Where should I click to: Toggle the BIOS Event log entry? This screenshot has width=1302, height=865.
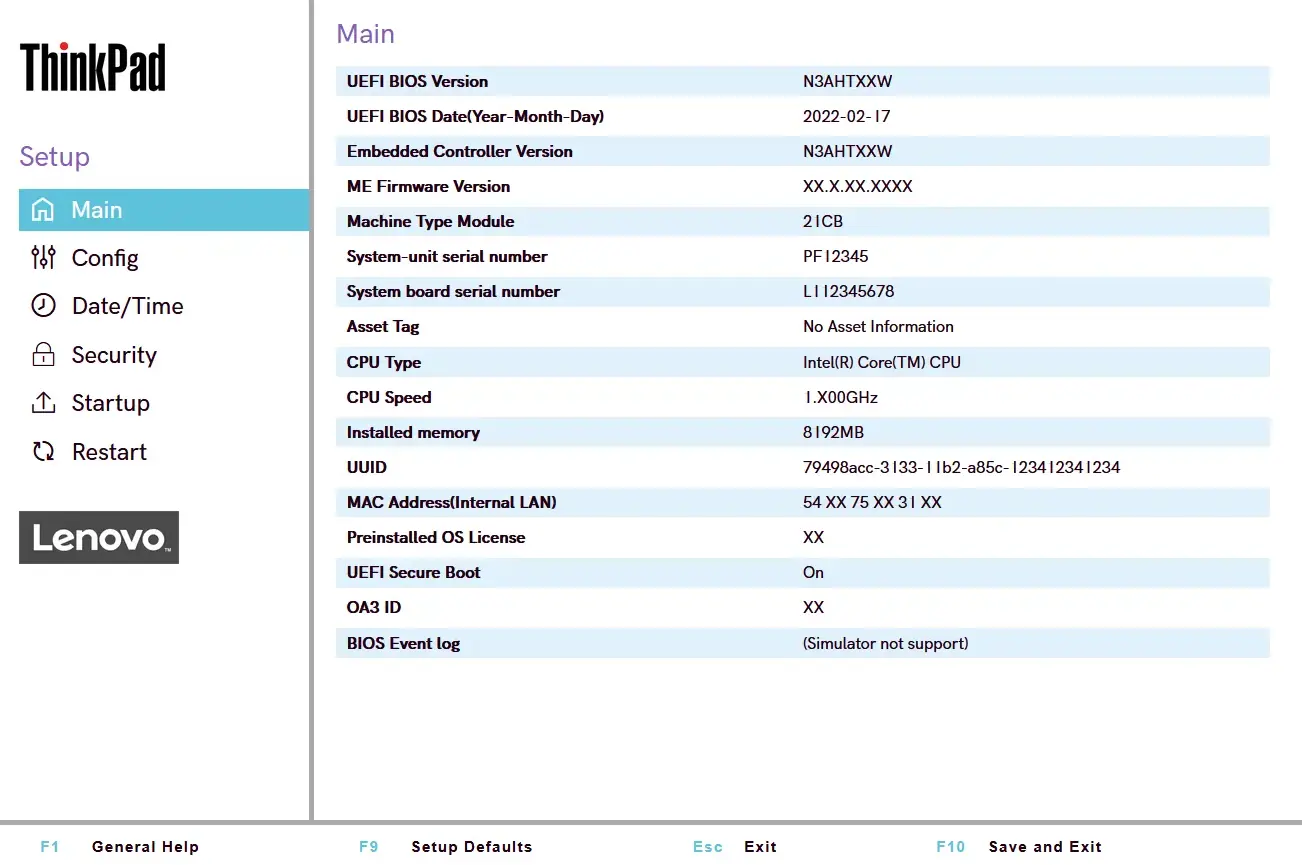800,643
